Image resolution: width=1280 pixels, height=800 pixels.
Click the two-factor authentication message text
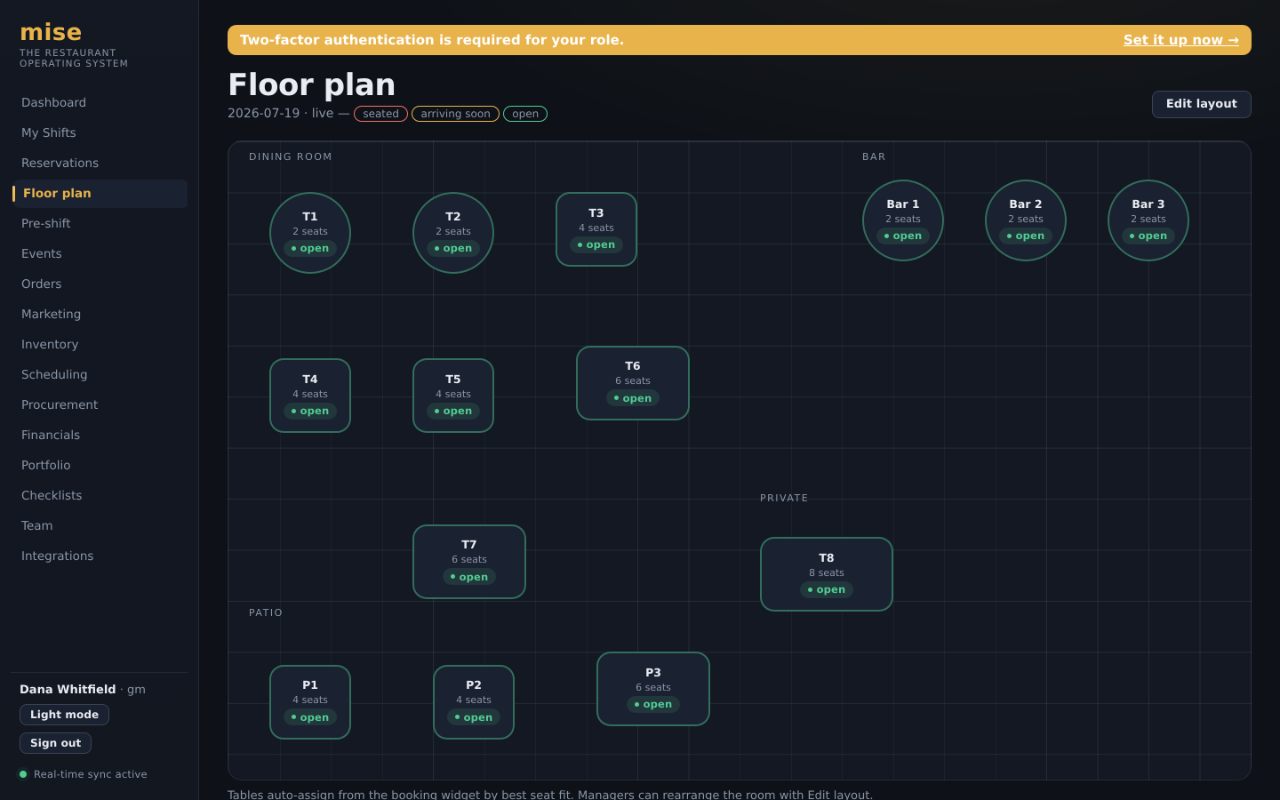tap(432, 40)
